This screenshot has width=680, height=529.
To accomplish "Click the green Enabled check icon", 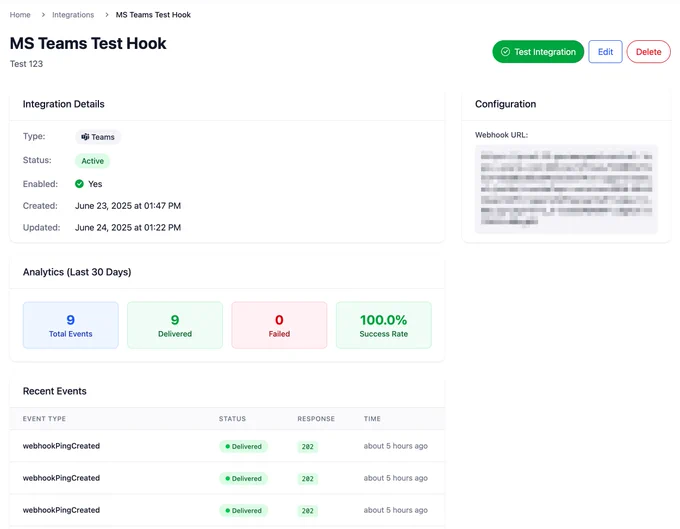I will (79, 184).
